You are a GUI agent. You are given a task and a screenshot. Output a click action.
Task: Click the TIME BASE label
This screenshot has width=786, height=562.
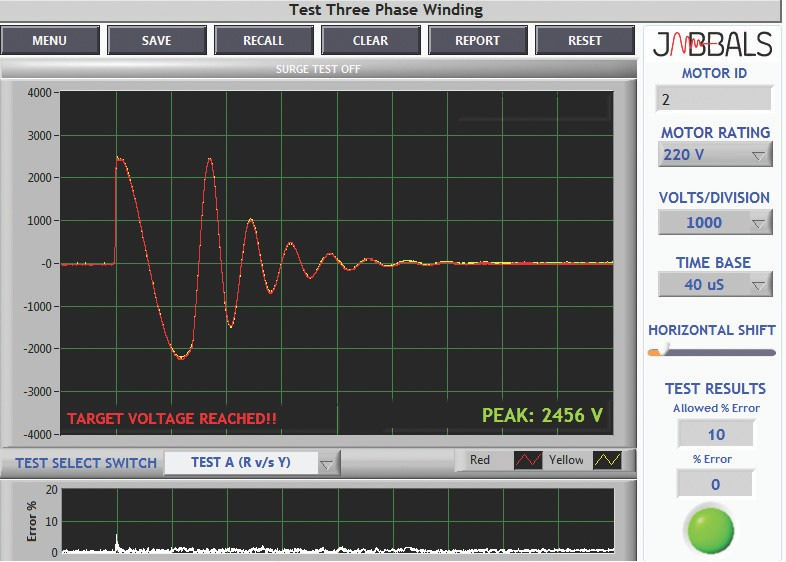point(713,263)
